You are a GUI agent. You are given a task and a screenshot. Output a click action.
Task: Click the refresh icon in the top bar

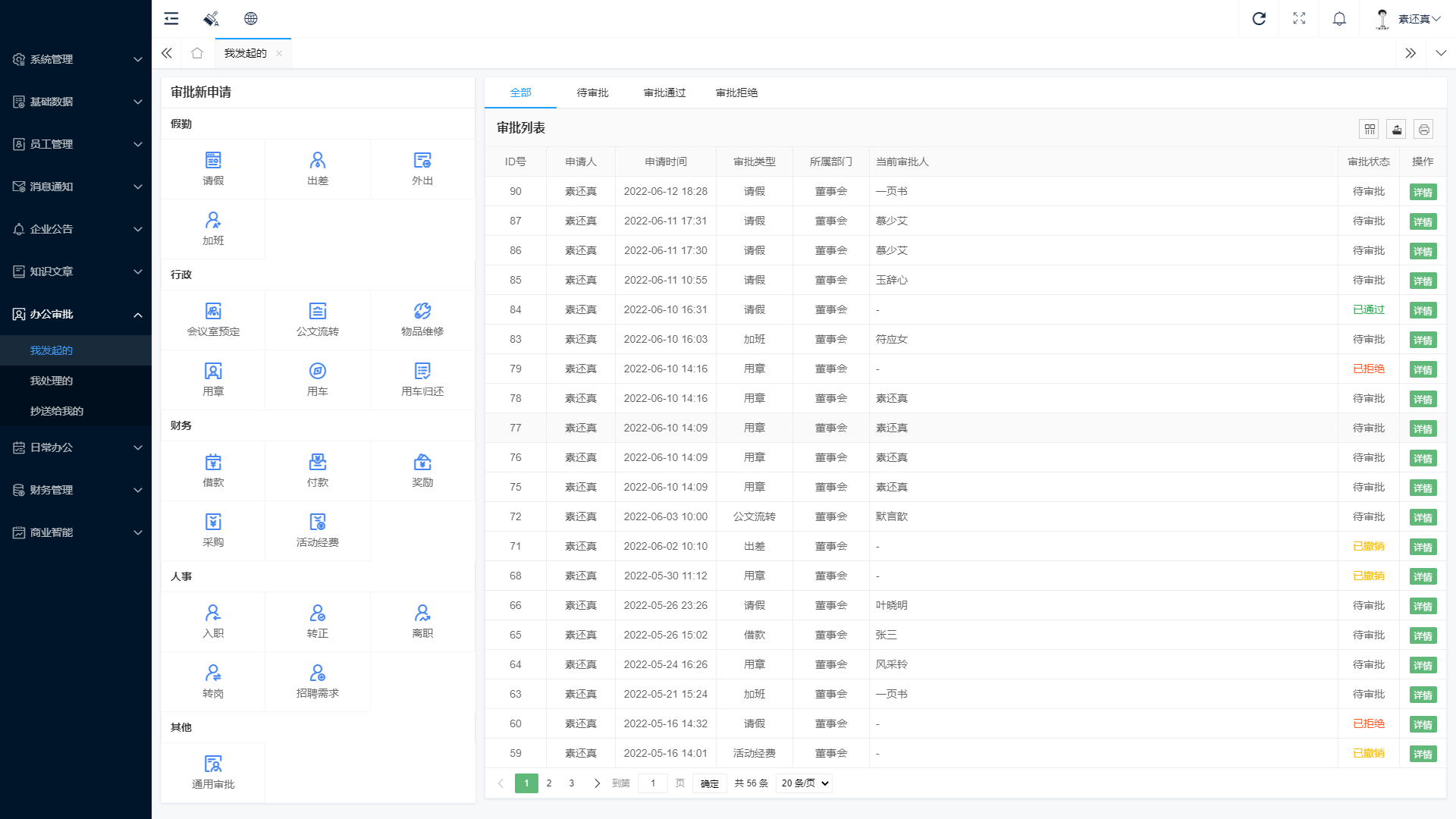pos(1259,18)
